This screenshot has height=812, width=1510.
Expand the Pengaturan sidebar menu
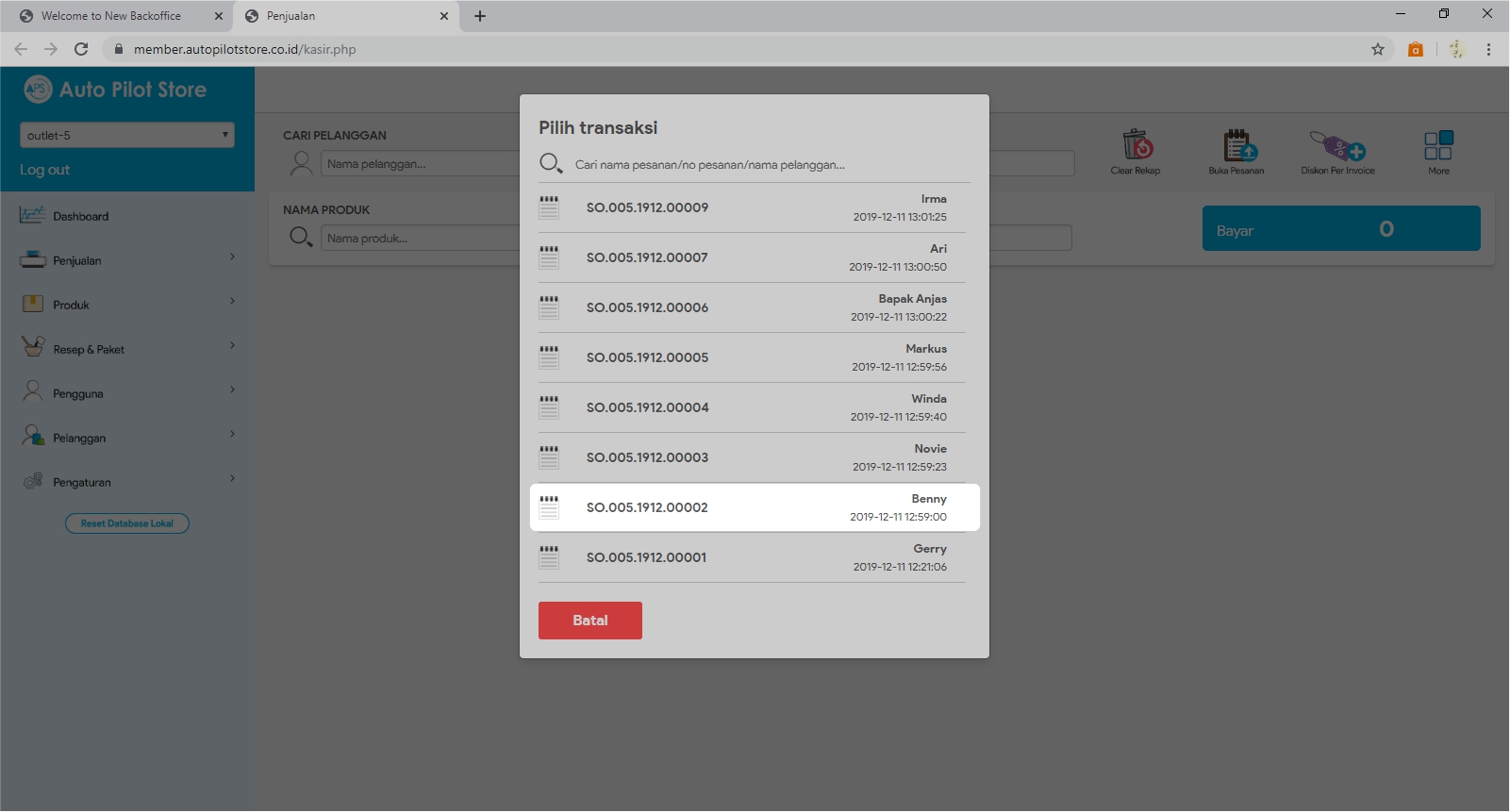point(127,482)
